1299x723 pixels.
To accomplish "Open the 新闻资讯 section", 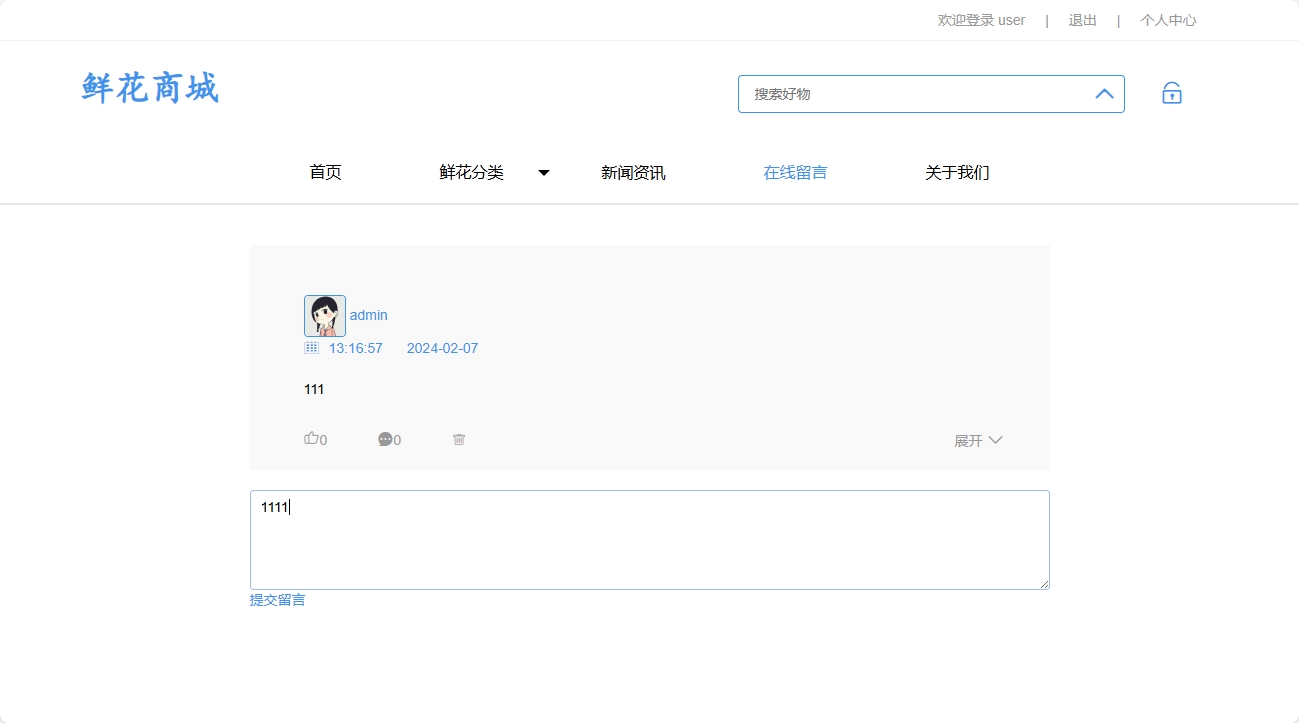I will tap(633, 172).
